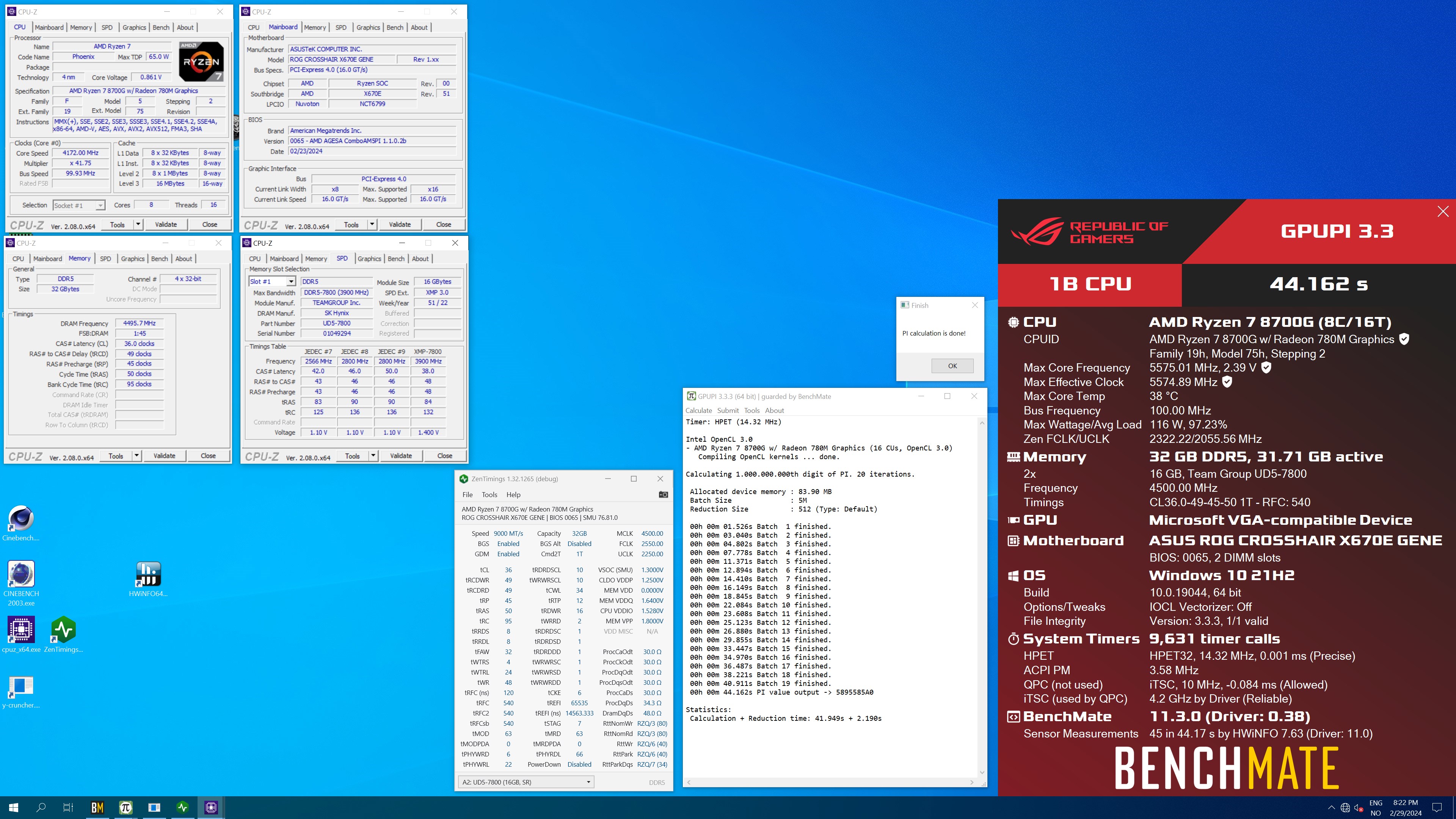
Task: Open CINEBENCH 2003.exe desktop icon
Action: 21,583
